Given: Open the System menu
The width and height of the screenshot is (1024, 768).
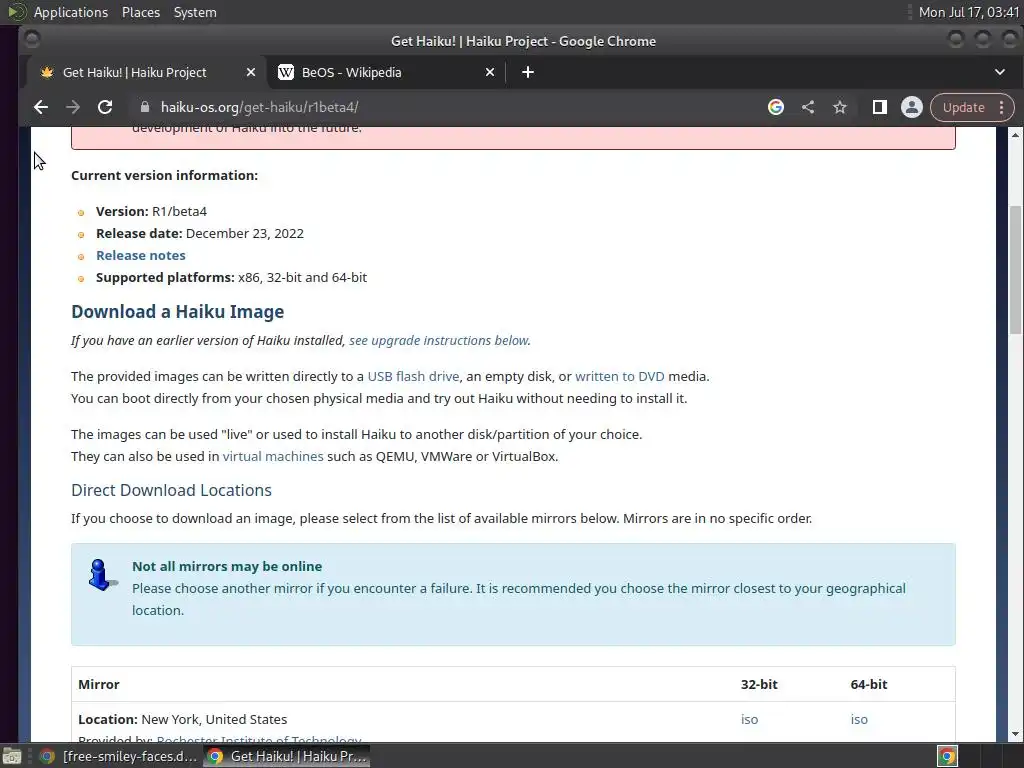Looking at the screenshot, I should pyautogui.click(x=195, y=12).
